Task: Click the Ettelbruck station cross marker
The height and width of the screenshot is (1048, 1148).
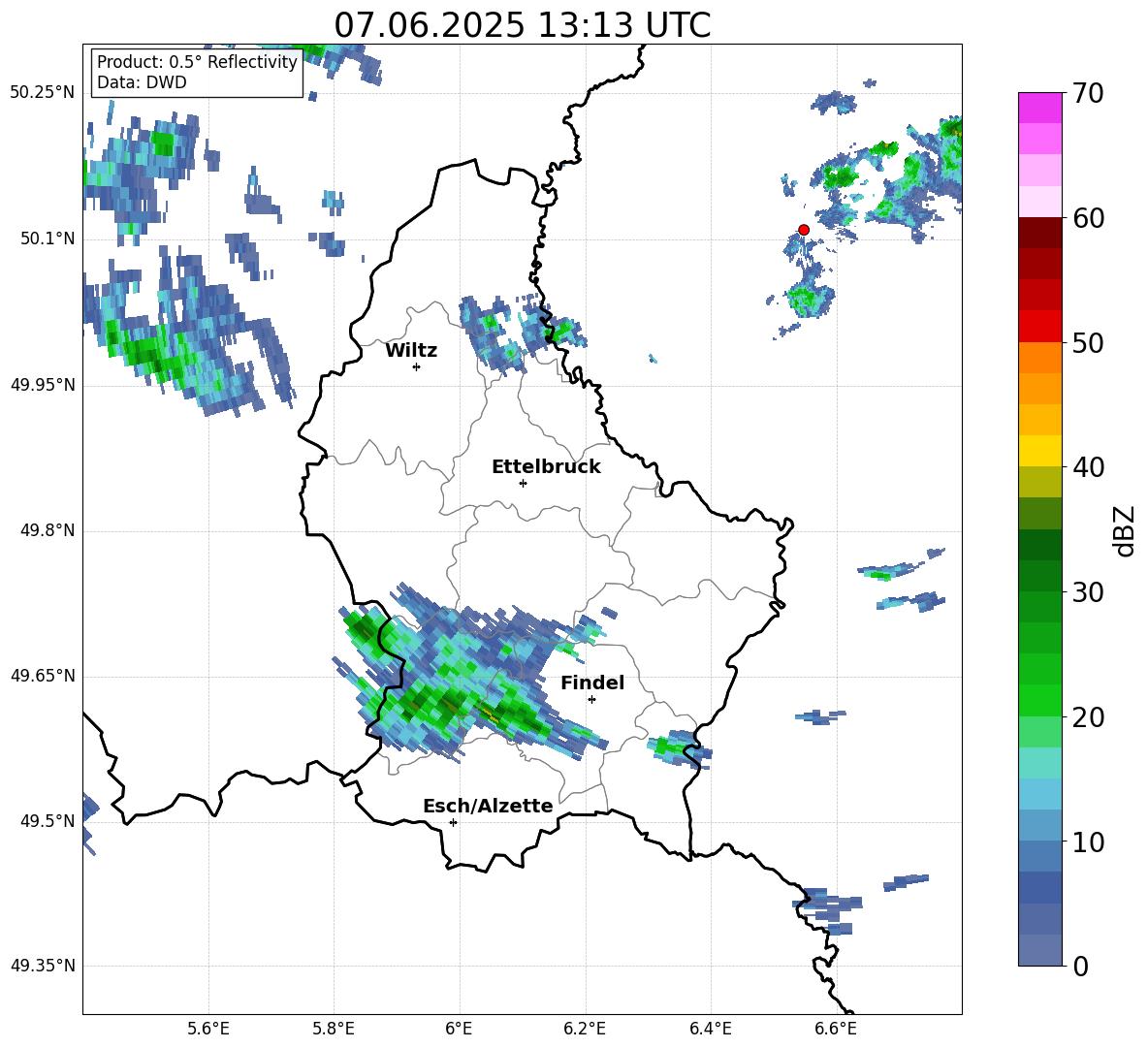Action: point(523,483)
